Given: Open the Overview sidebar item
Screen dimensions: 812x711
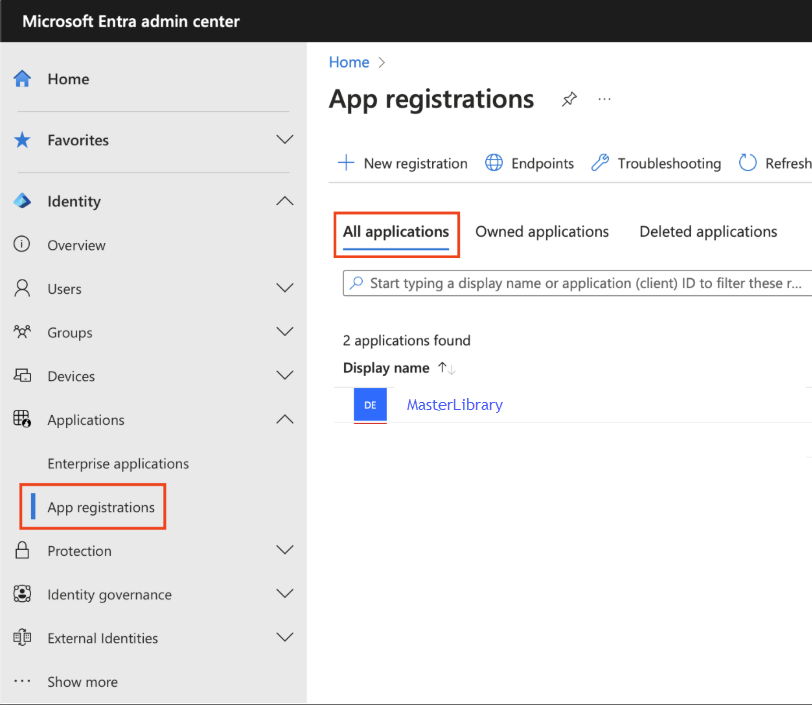Looking at the screenshot, I should click(77, 245).
